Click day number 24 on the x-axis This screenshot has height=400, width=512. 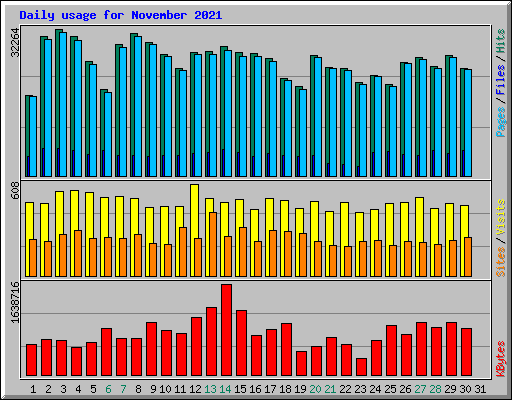(x=375, y=389)
